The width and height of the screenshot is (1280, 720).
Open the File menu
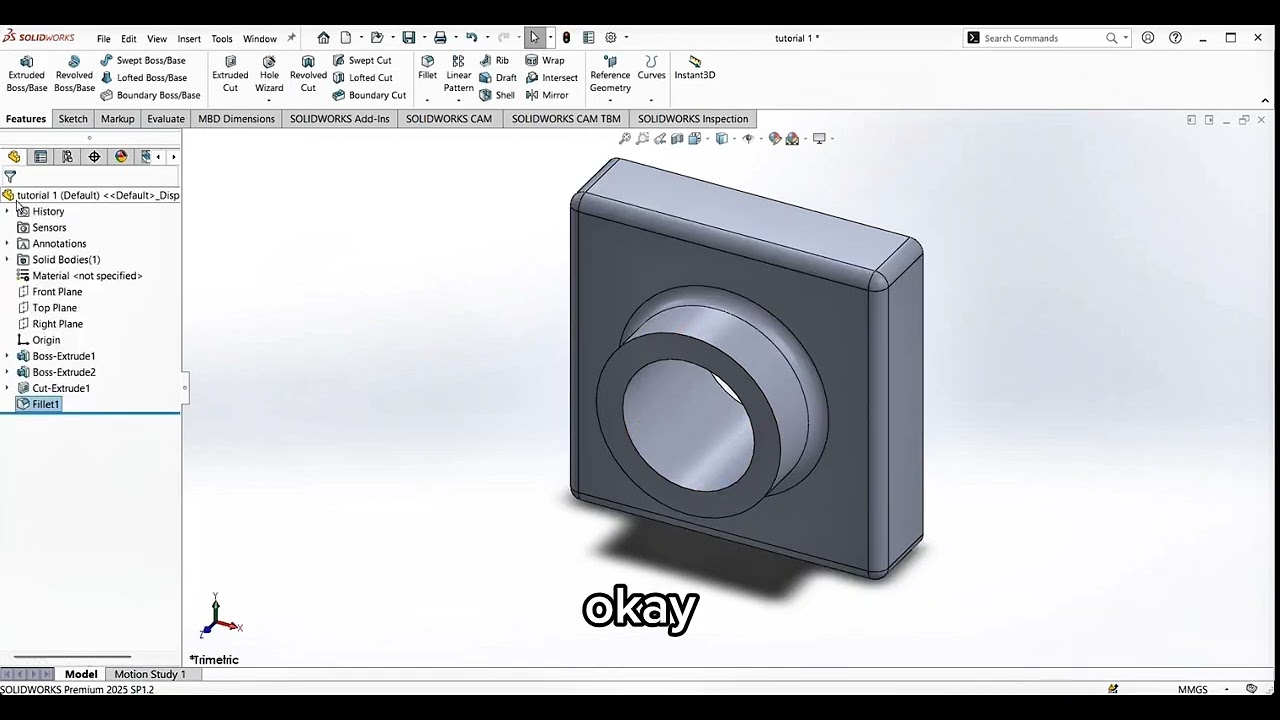click(x=104, y=39)
